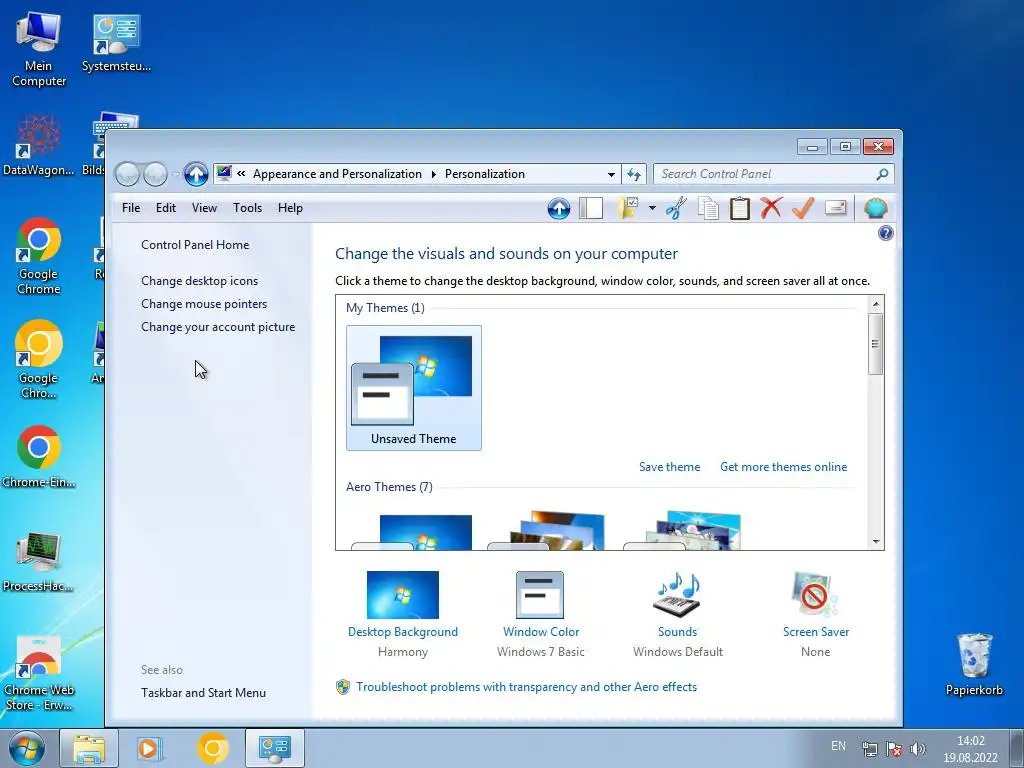
Task: Click the Save theme link
Action: coord(669,467)
